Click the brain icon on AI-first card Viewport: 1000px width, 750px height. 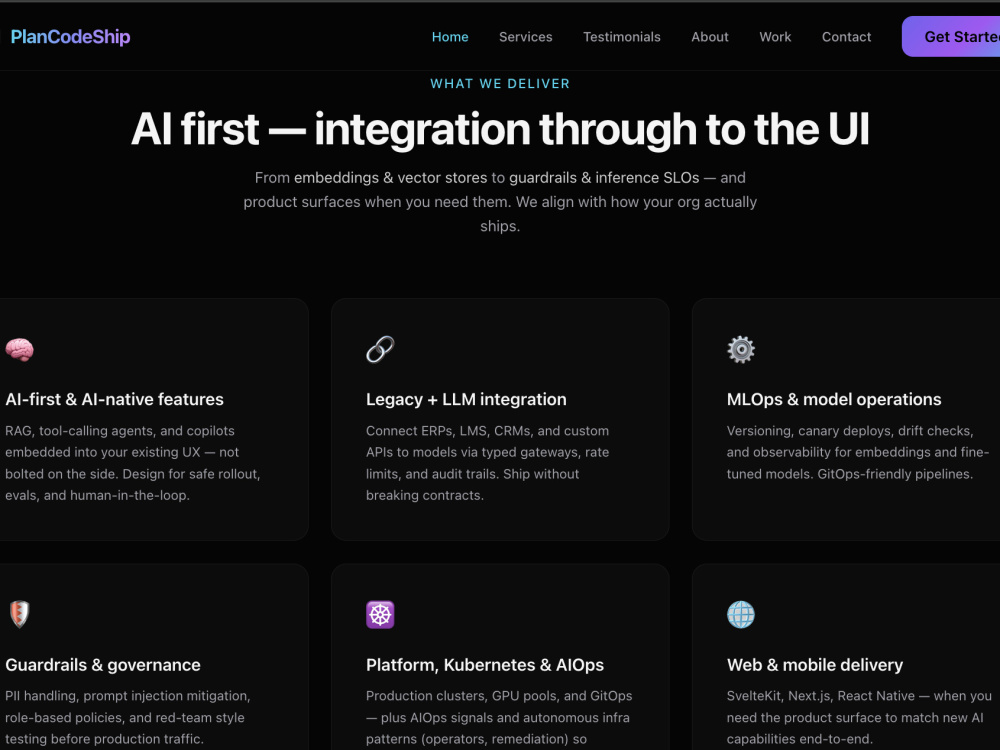click(x=19, y=349)
